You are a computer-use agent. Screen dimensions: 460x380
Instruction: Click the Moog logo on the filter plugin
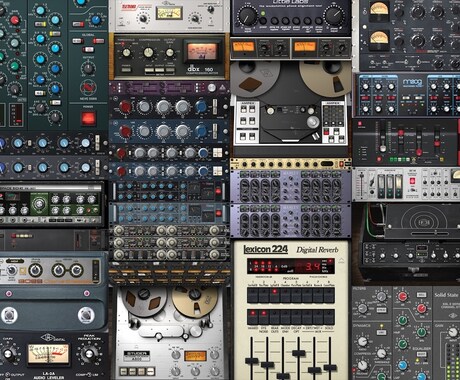[x=412, y=82]
